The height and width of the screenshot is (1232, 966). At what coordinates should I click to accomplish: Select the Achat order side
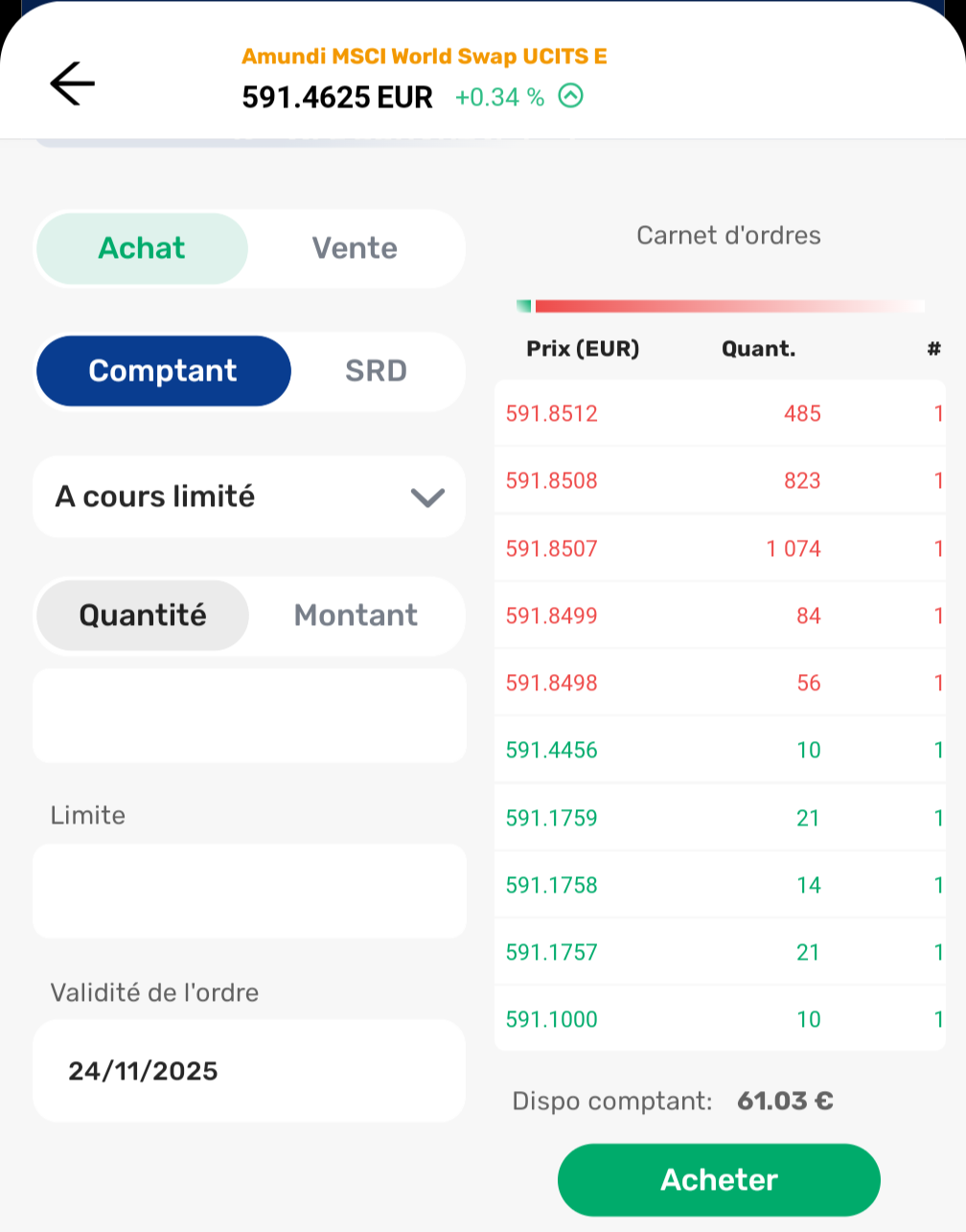[142, 248]
